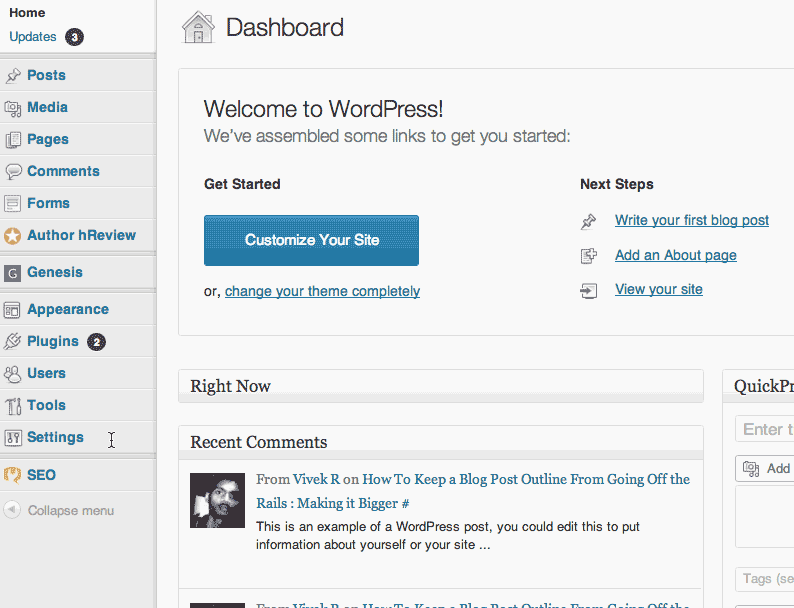Click the Get Started heading
This screenshot has width=794, height=608.
pyautogui.click(x=242, y=184)
